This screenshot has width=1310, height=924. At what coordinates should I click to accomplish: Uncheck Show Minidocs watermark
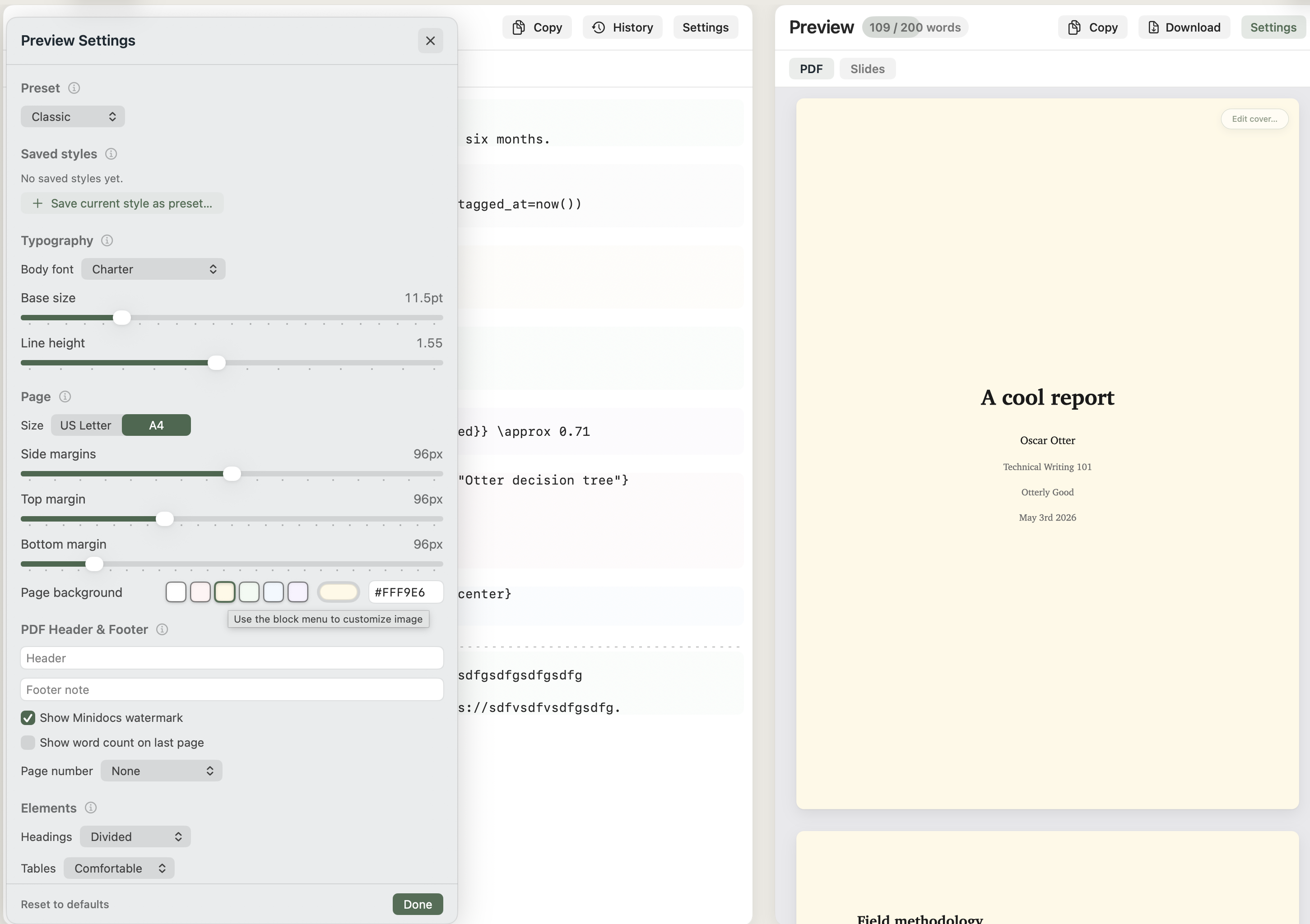[28, 717]
